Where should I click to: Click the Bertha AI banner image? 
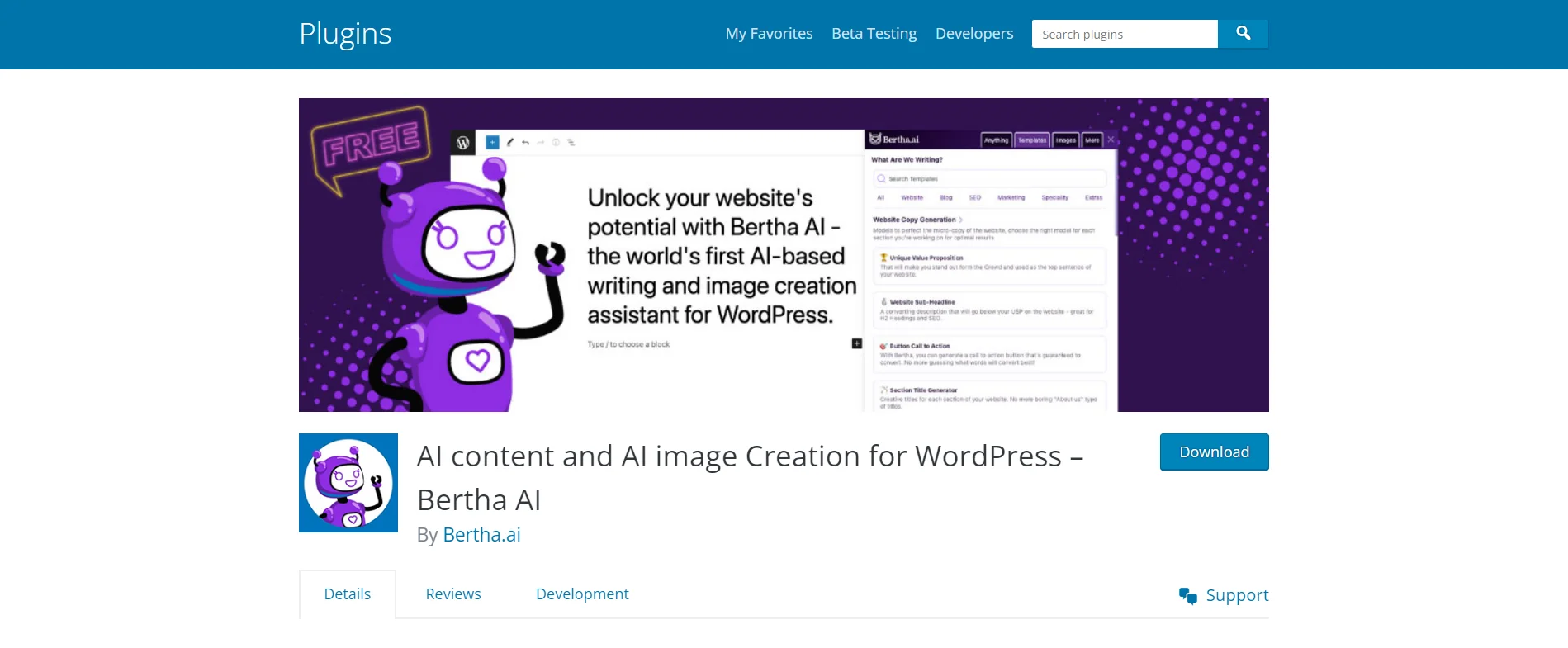[x=784, y=255]
